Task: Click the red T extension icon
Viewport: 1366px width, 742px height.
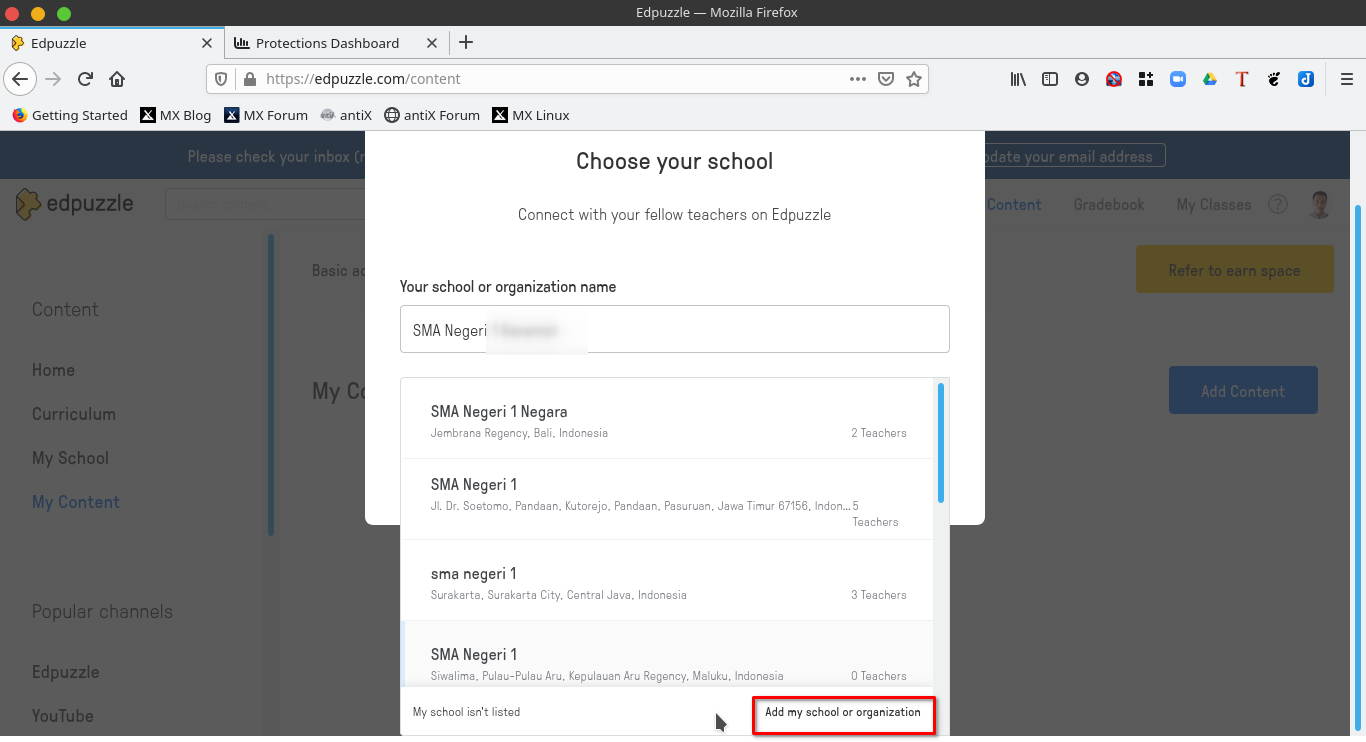Action: (x=1242, y=79)
